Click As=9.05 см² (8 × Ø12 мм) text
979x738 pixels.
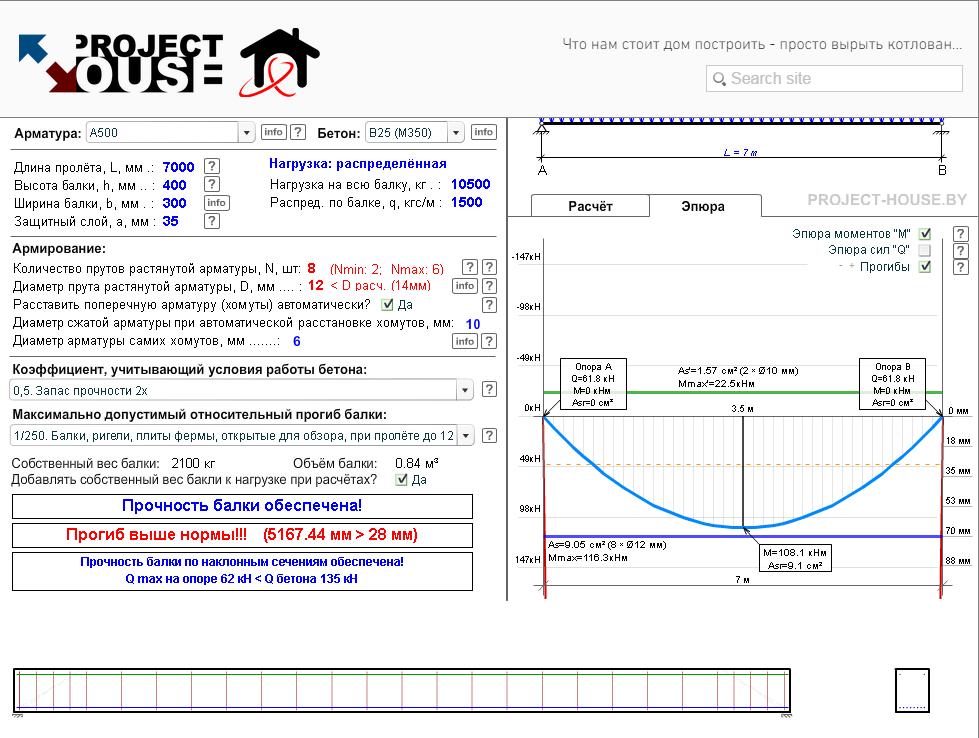click(x=608, y=544)
